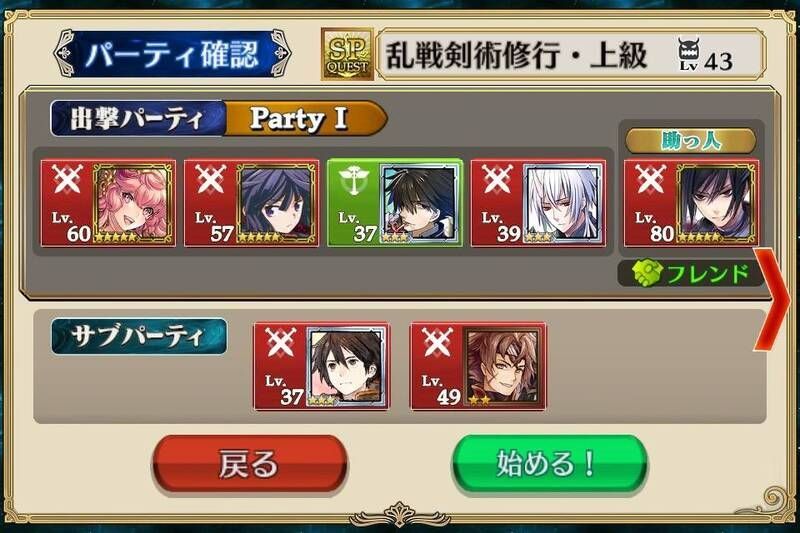The height and width of the screenshot is (533, 800).
Task: Click the 助っ人 helper label
Action: click(x=691, y=140)
